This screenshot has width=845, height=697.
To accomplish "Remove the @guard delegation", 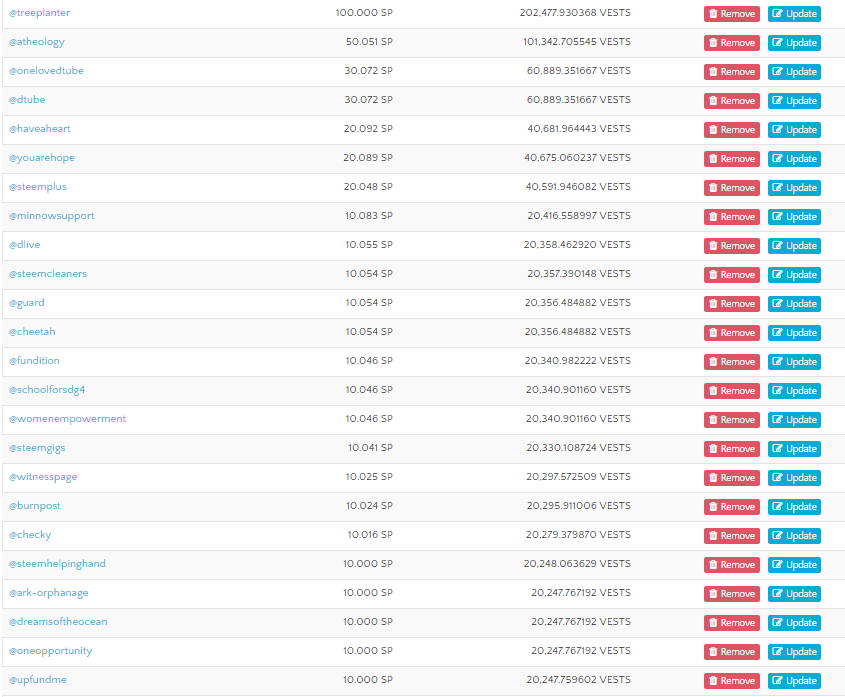I will pyautogui.click(x=732, y=304).
